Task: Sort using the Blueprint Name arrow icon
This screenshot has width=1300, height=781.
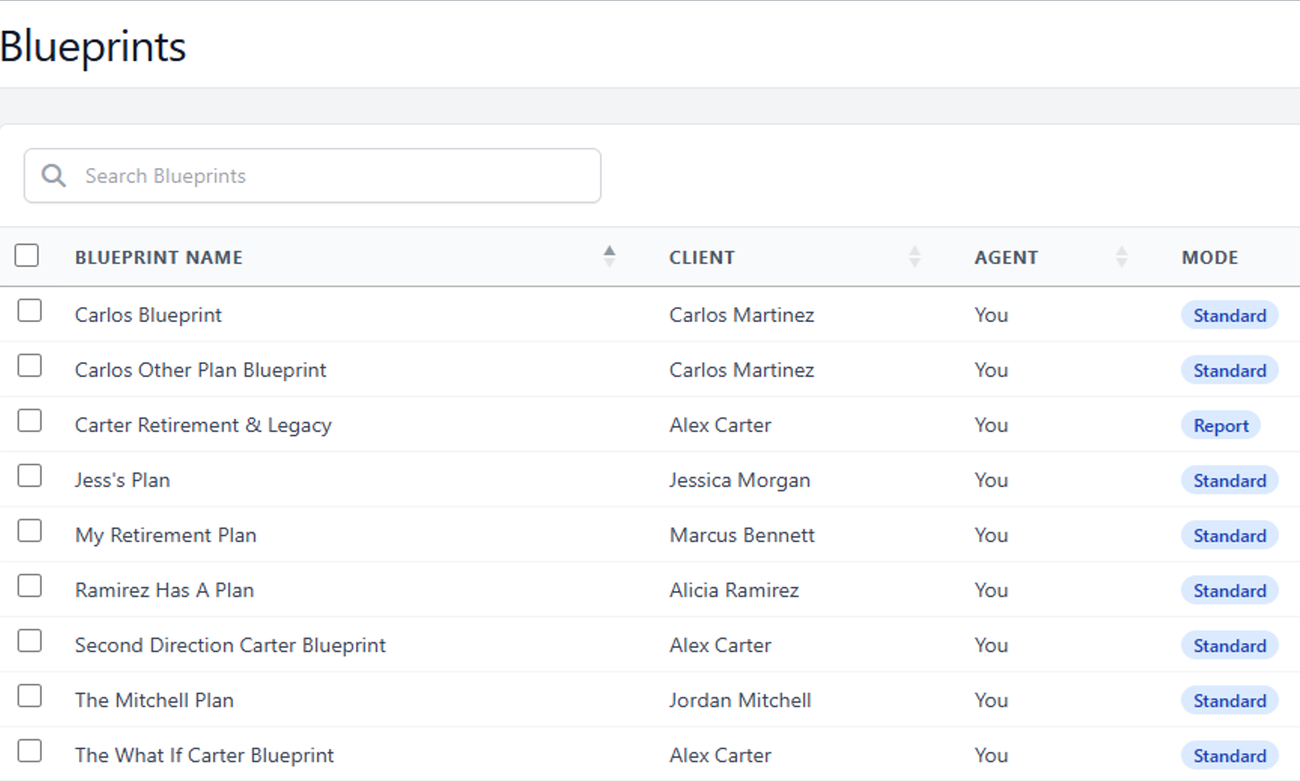Action: pyautogui.click(x=609, y=257)
